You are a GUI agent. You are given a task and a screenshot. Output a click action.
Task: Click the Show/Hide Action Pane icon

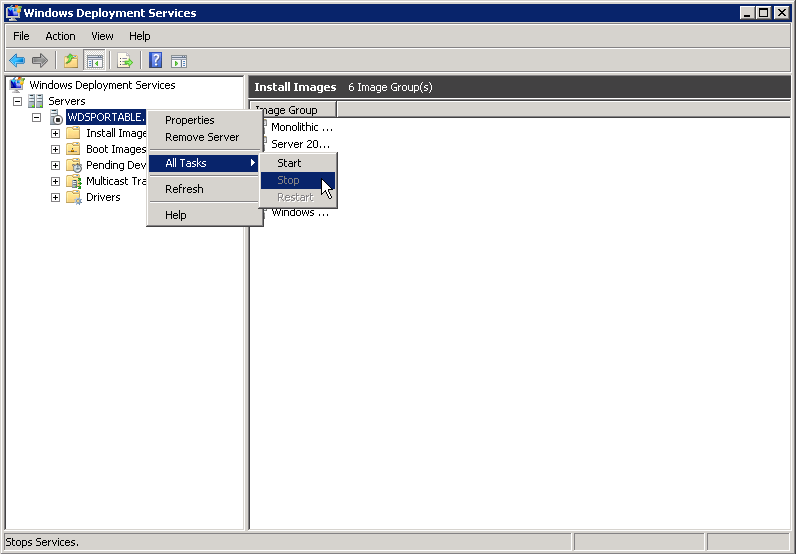(179, 60)
